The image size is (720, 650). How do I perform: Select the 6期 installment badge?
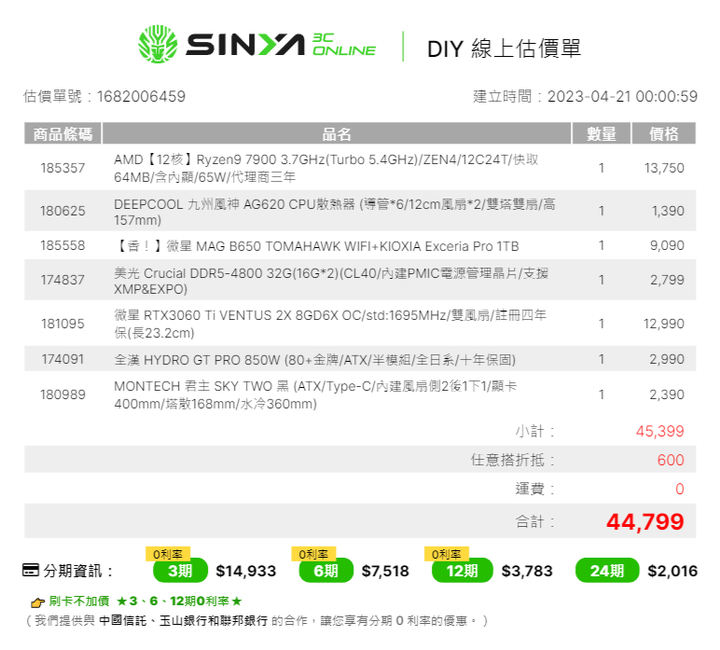[326, 571]
